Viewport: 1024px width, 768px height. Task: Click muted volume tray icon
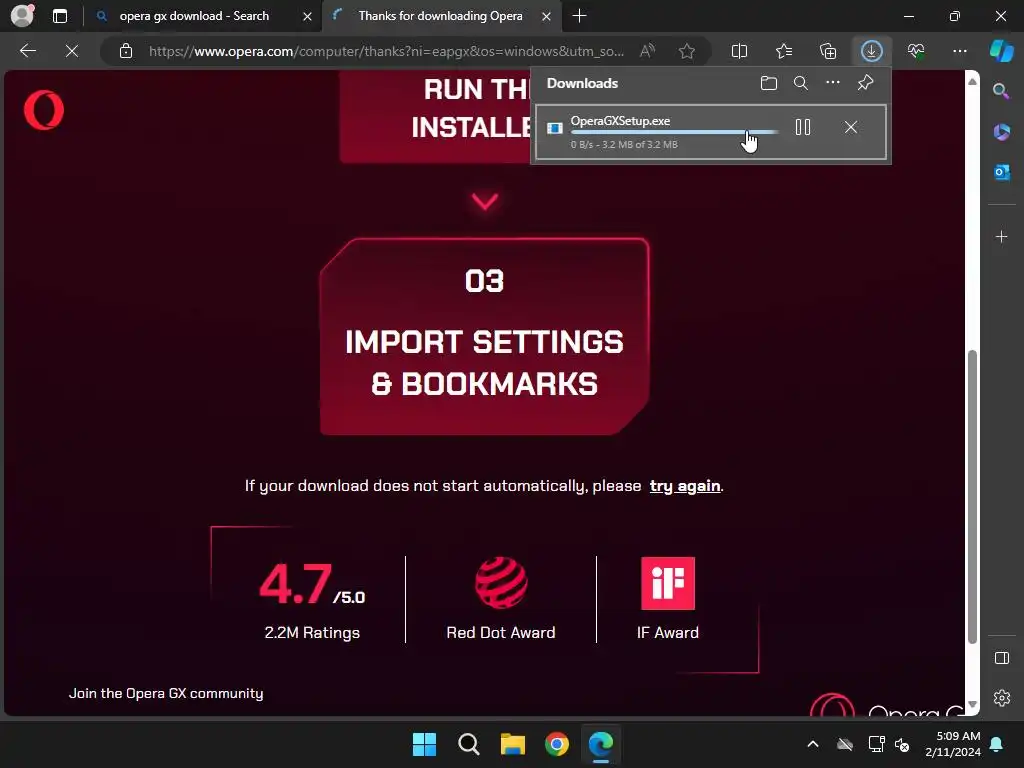[903, 744]
